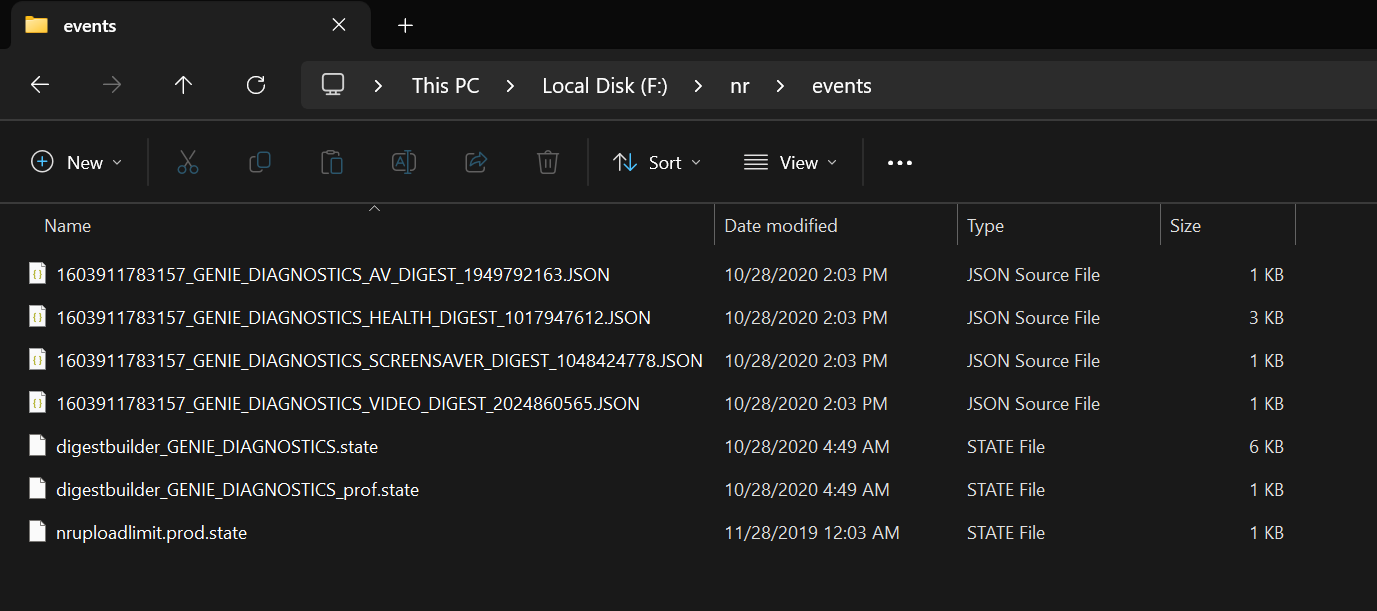Open the Sort options dropdown

coord(656,162)
